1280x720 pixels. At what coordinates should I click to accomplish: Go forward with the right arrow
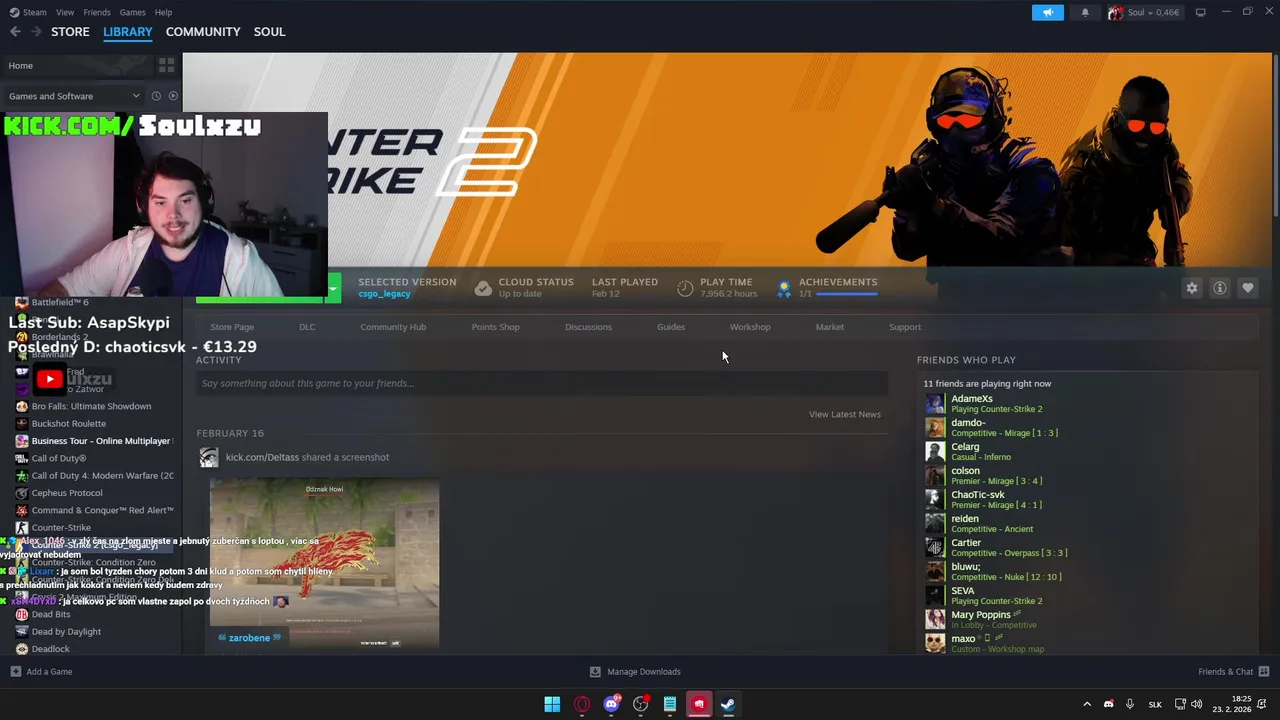pos(36,32)
